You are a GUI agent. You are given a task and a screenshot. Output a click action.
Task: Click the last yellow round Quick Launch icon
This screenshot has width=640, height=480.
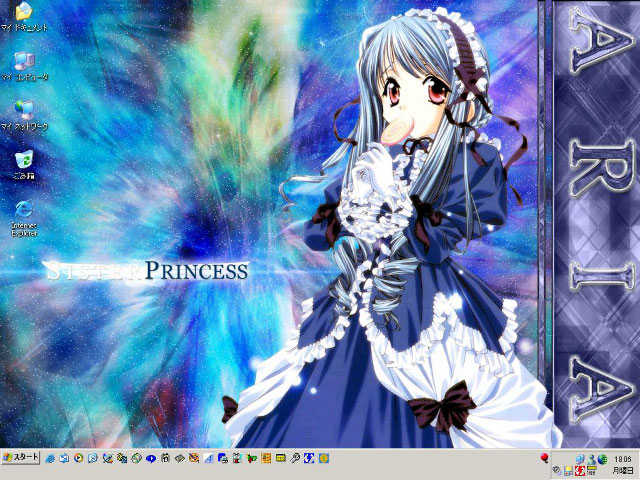click(x=324, y=457)
